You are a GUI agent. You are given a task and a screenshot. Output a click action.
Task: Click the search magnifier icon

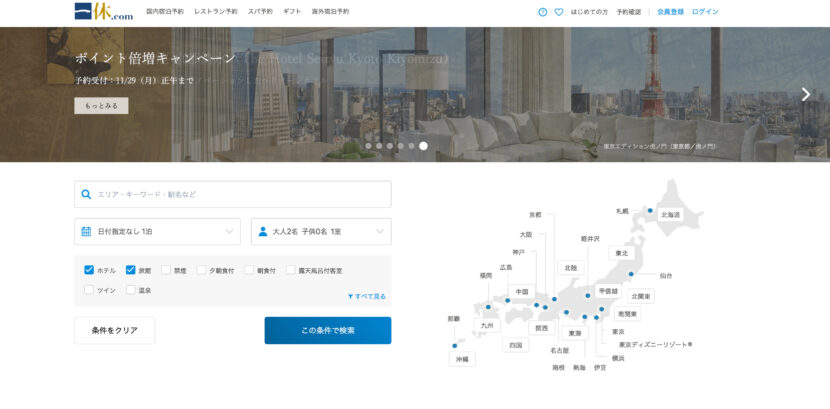coord(86,194)
